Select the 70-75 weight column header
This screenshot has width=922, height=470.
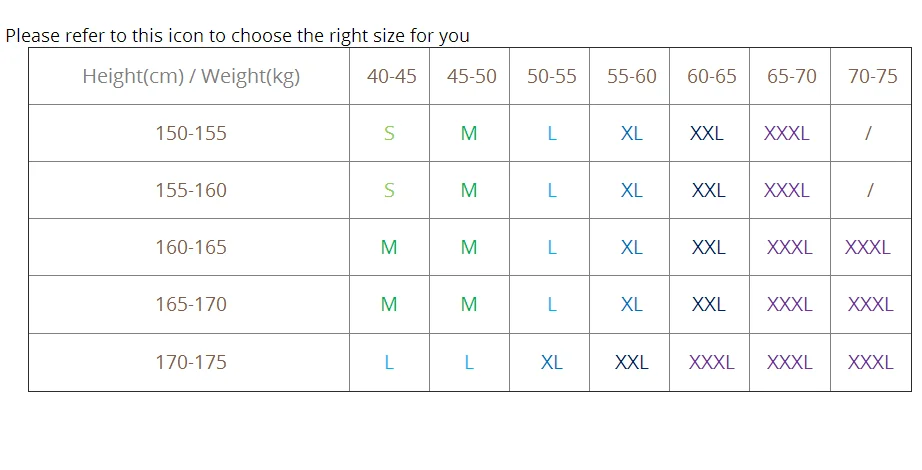click(x=873, y=76)
